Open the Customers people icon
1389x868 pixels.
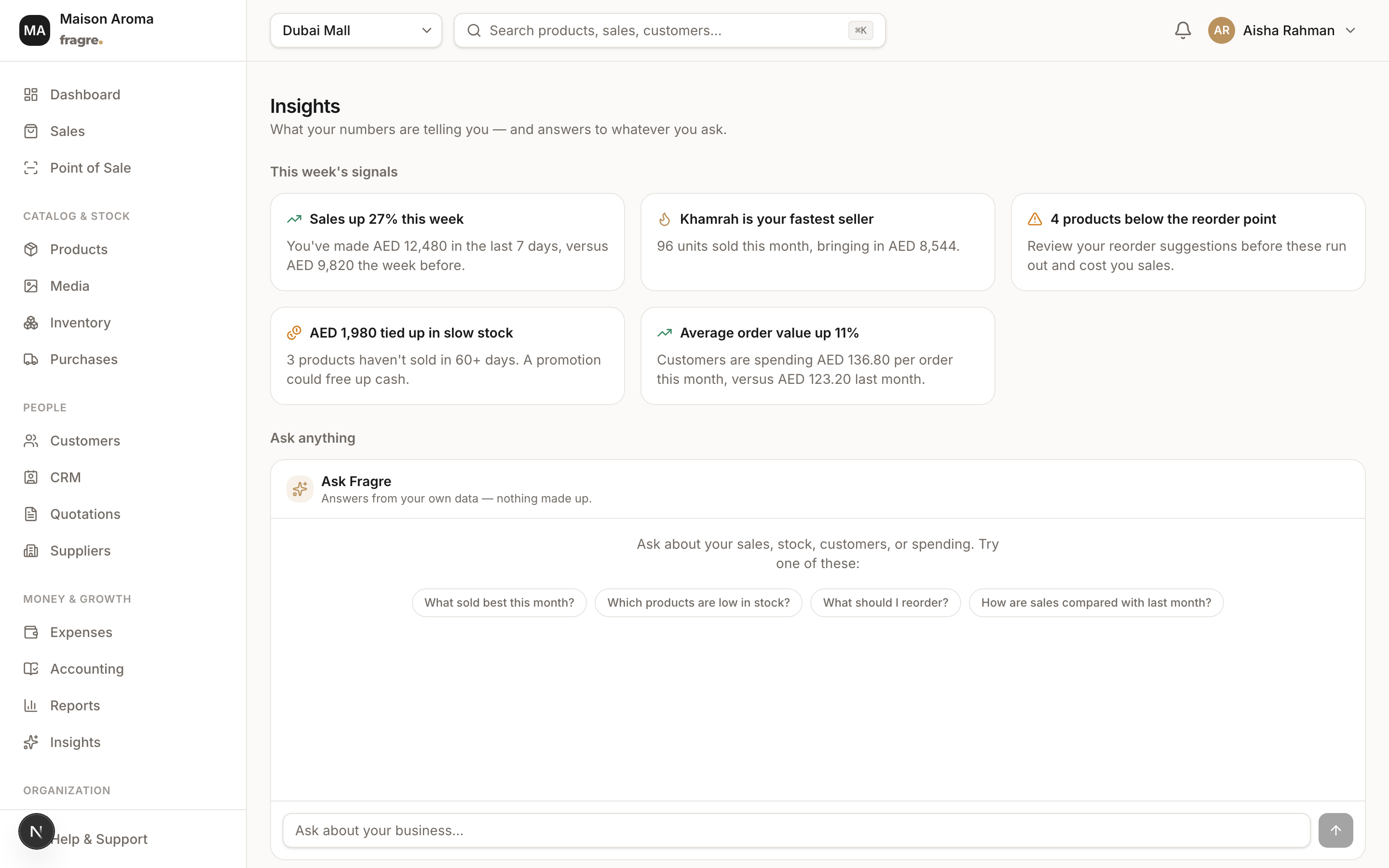(31, 441)
